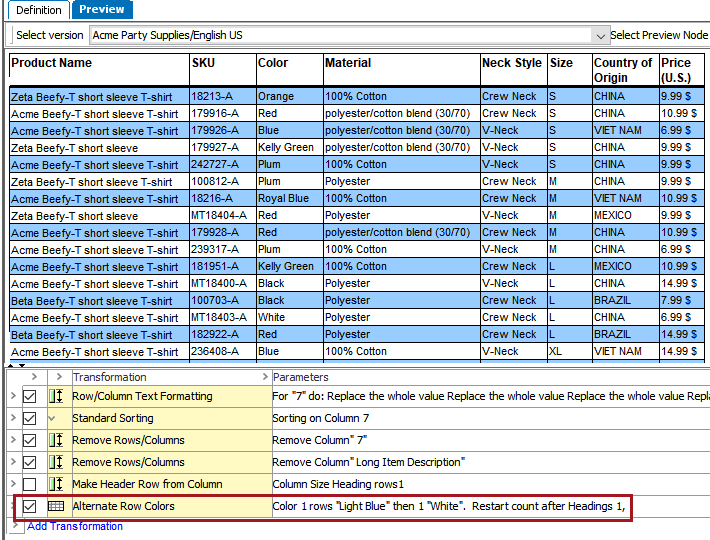The image size is (710, 540).
Task: Uncheck the Alternate Row Colors transformation
Action: [x=30, y=507]
